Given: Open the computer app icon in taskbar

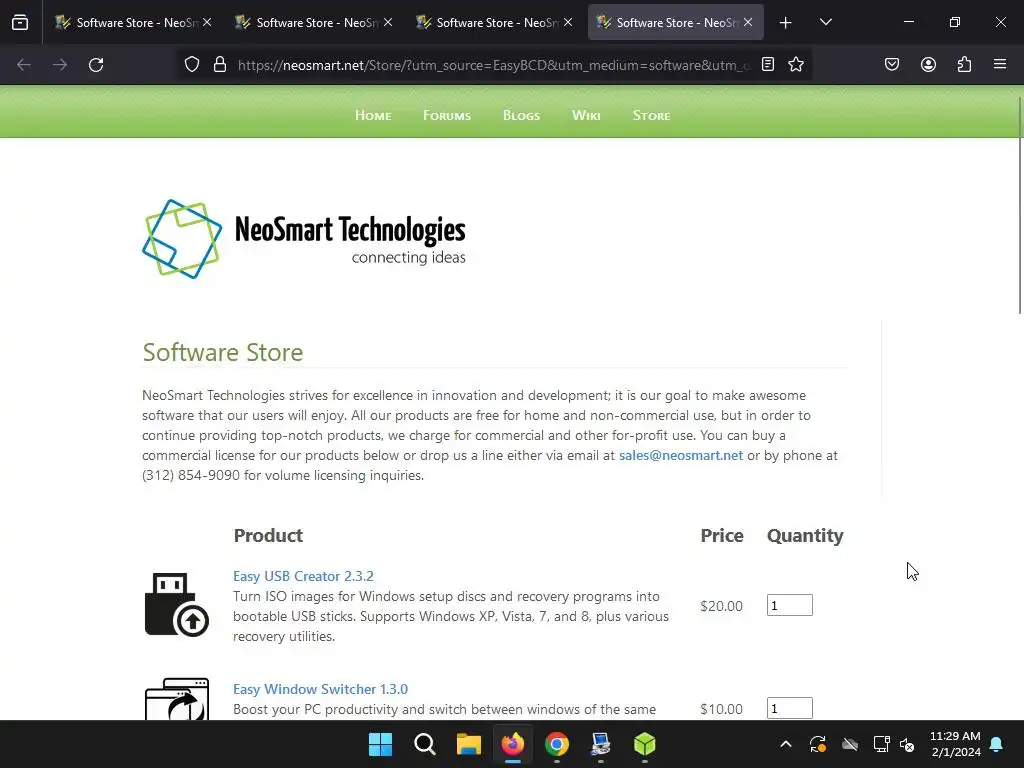Looking at the screenshot, I should click(601, 744).
